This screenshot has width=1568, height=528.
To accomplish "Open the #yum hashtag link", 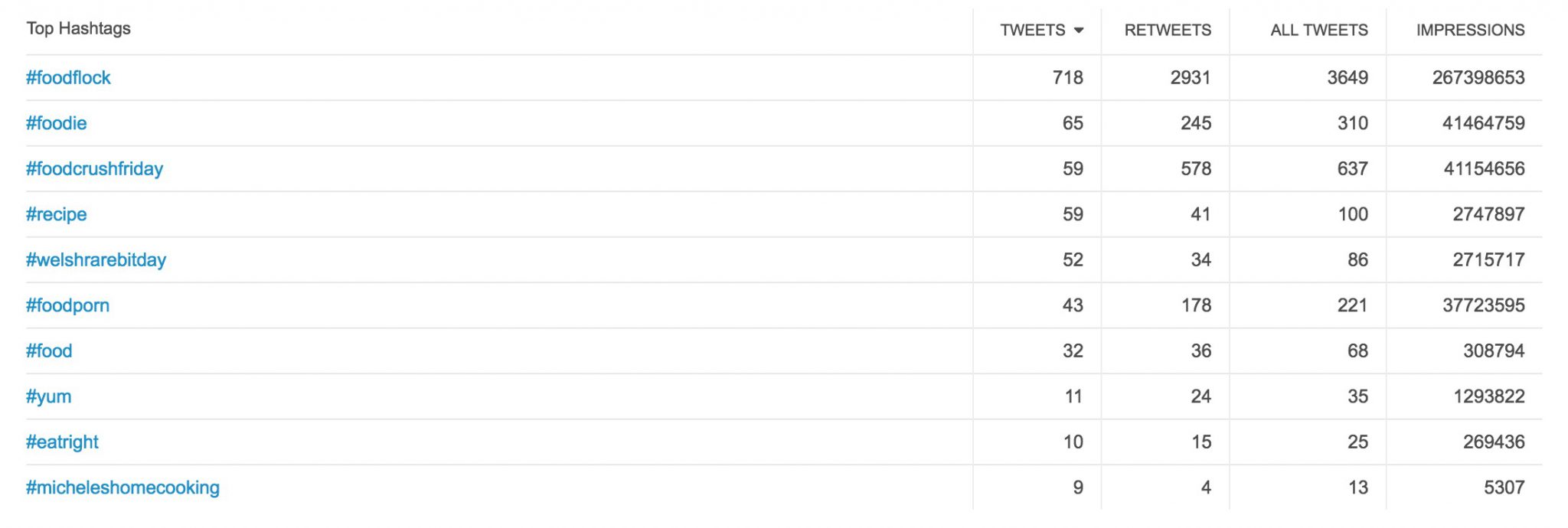I will 48,396.
